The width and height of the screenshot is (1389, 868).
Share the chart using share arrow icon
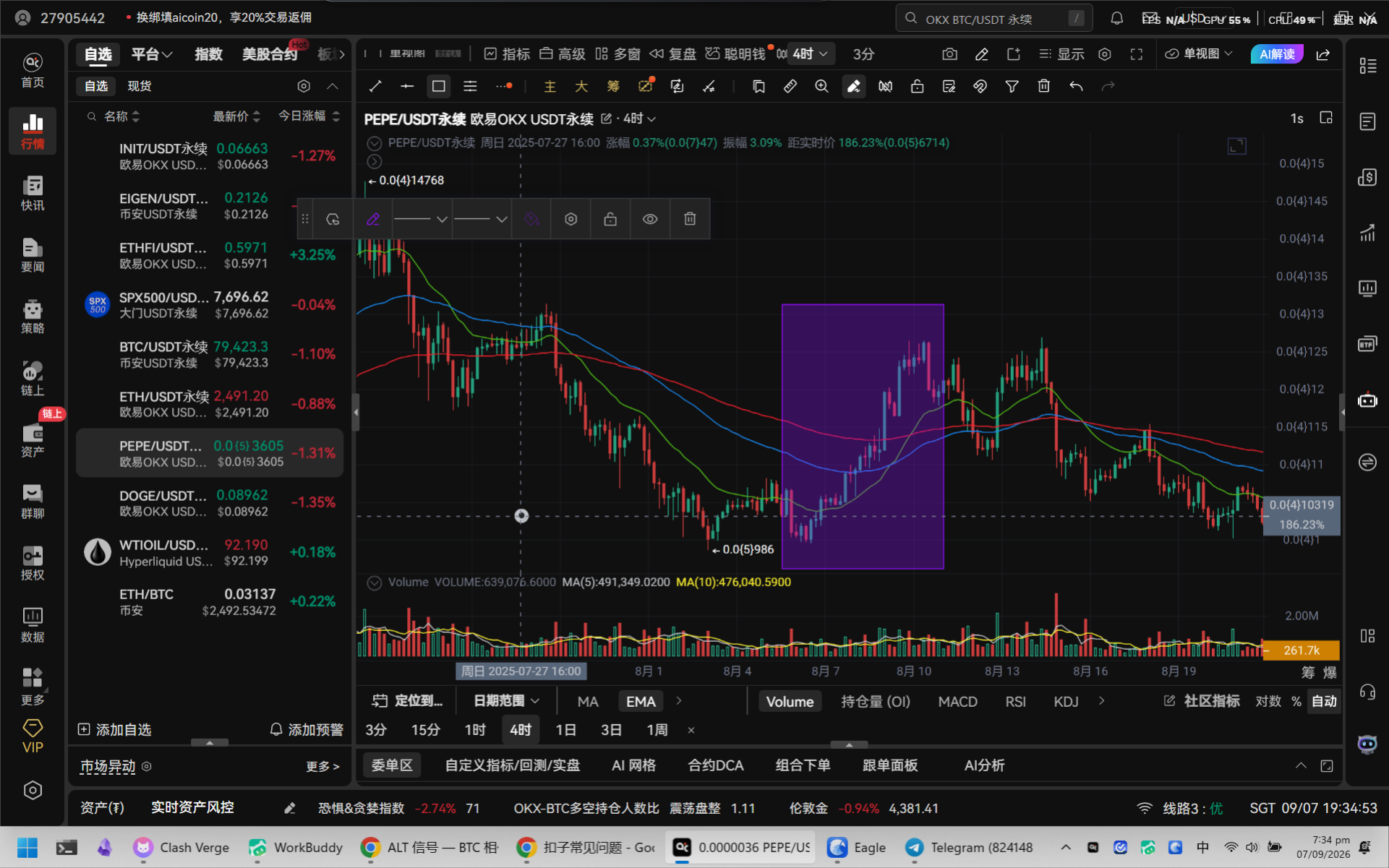pos(1322,54)
